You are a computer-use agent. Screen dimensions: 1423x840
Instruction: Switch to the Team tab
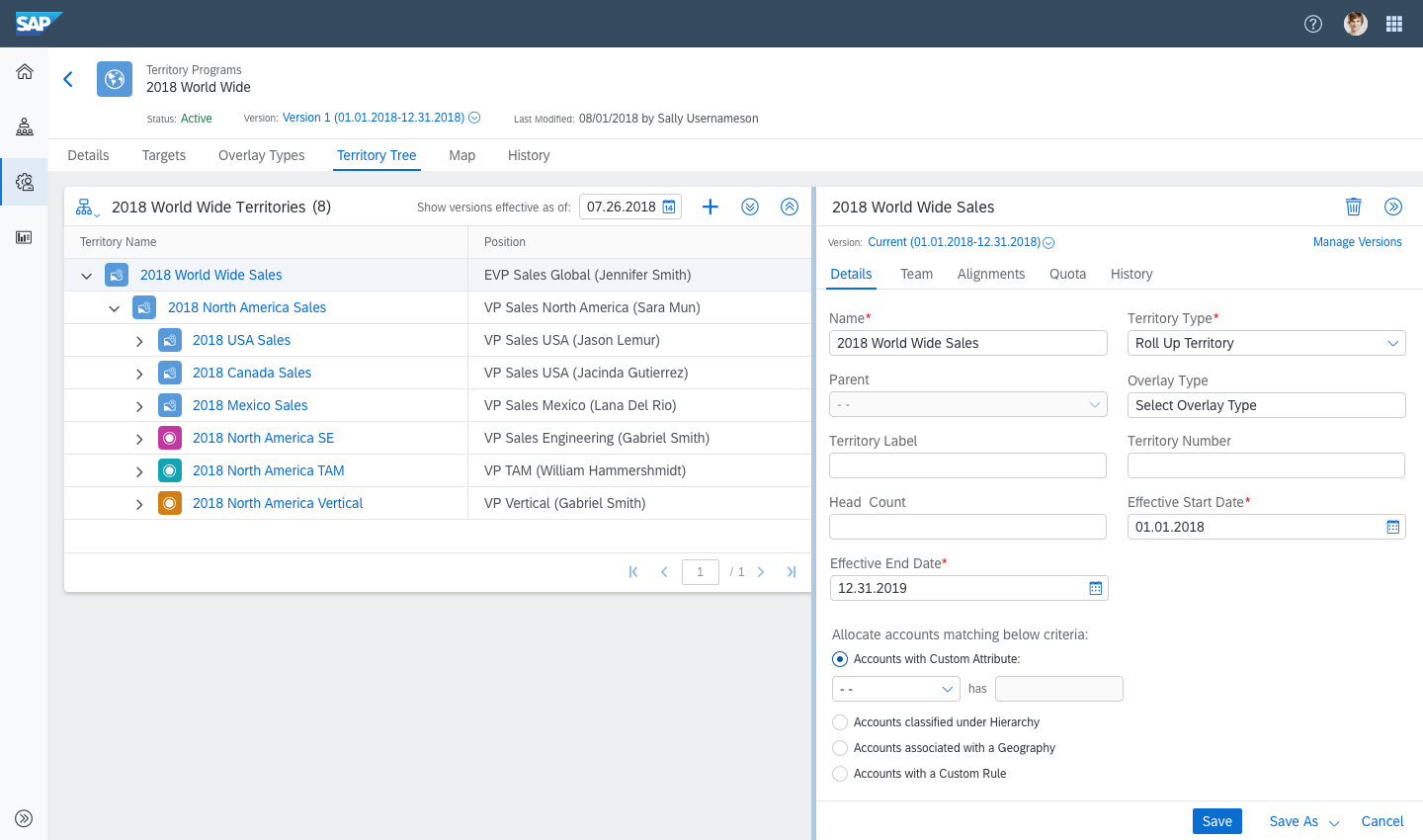(x=917, y=274)
